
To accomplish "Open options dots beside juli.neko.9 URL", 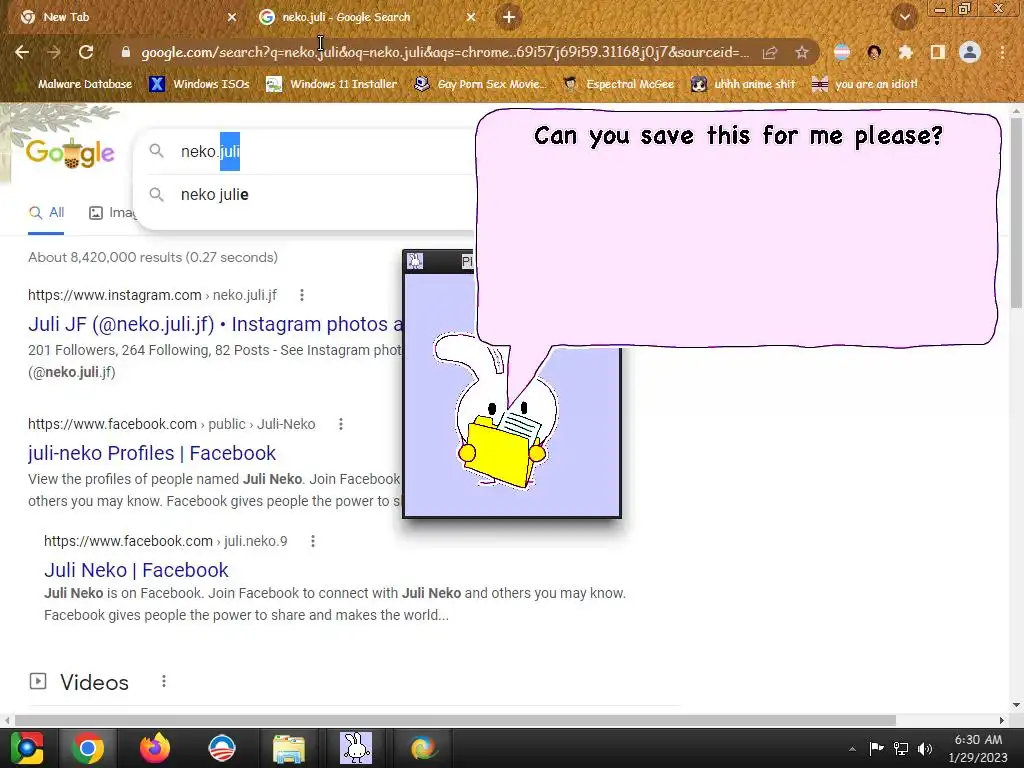I will (x=313, y=541).
